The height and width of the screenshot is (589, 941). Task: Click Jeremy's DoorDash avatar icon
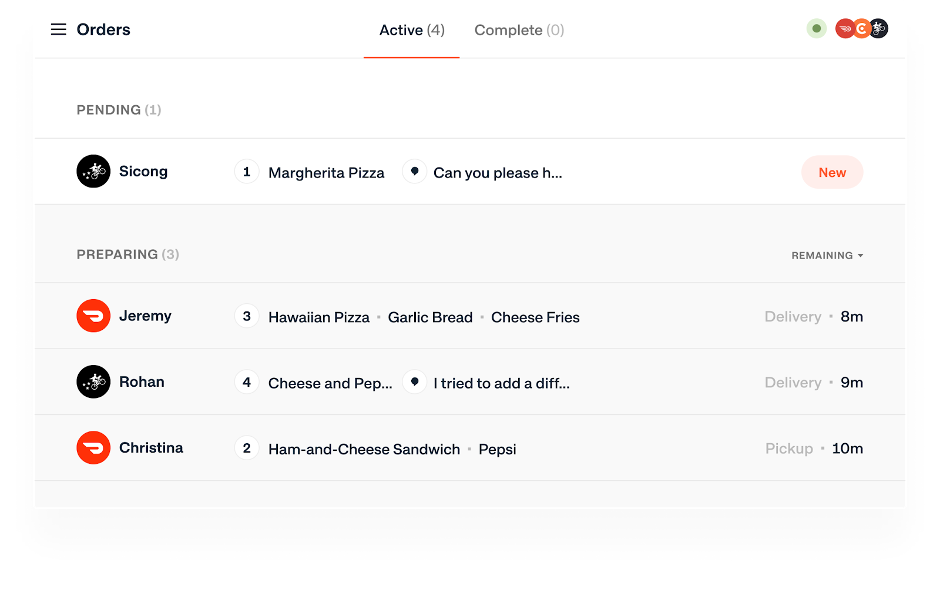point(93,316)
